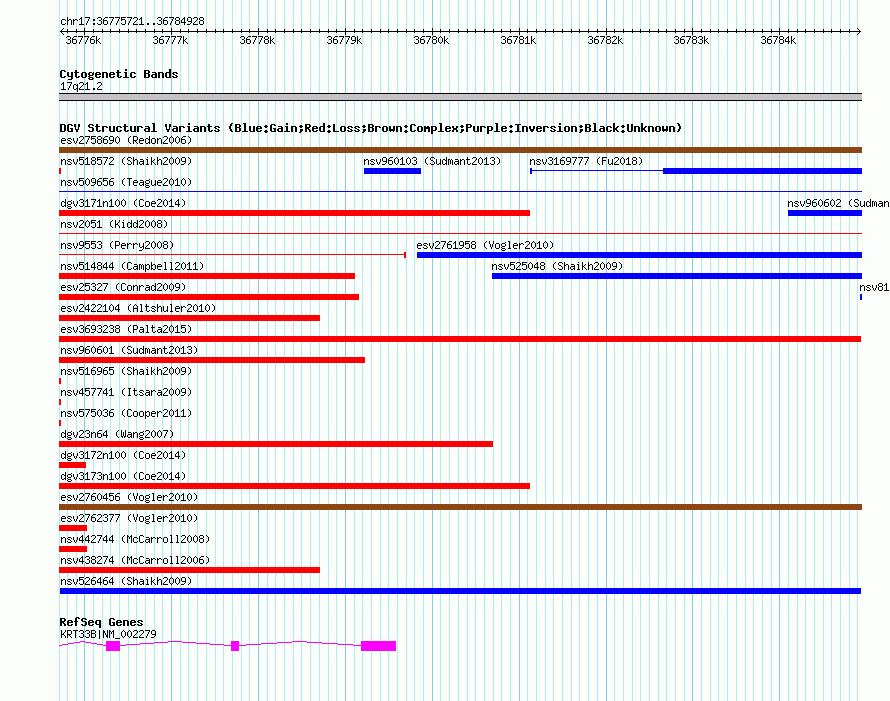Click the blue nsv525048 gain bar
Viewport: 890px width, 701px height.
tap(677, 276)
